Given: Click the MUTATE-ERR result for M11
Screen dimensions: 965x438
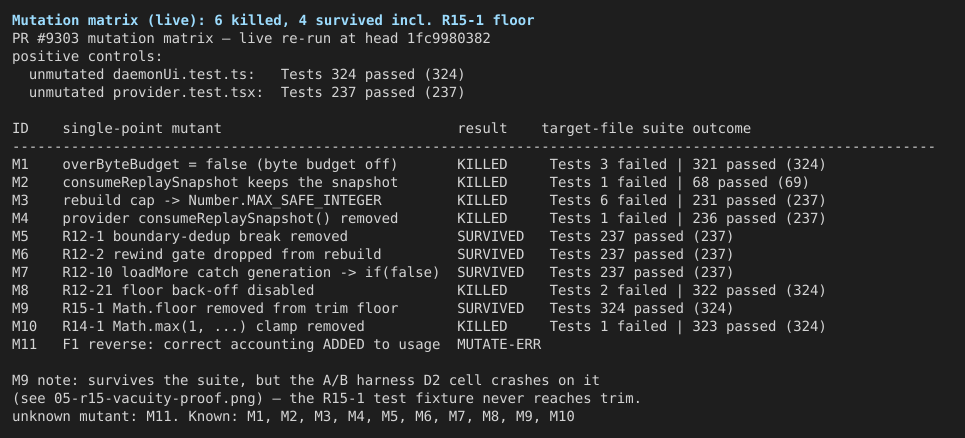Looking at the screenshot, I should click(499, 344).
